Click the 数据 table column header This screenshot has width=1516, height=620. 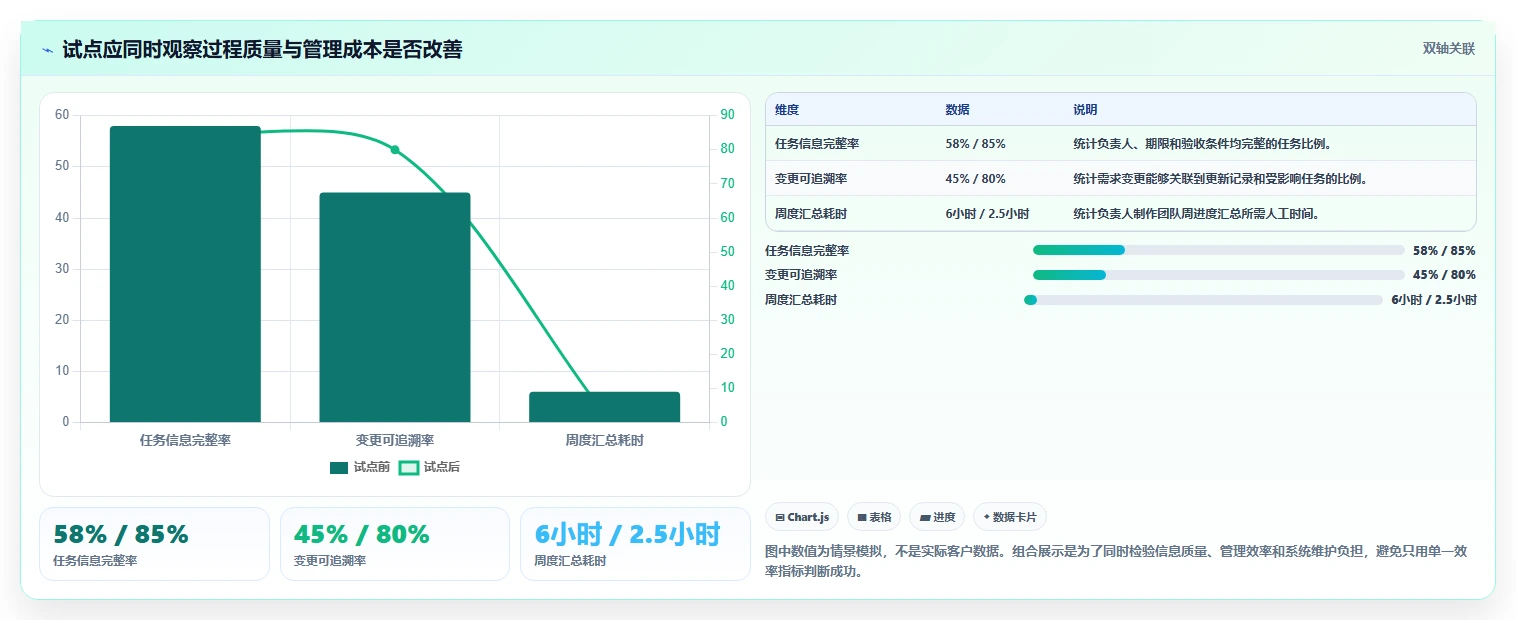pos(957,110)
